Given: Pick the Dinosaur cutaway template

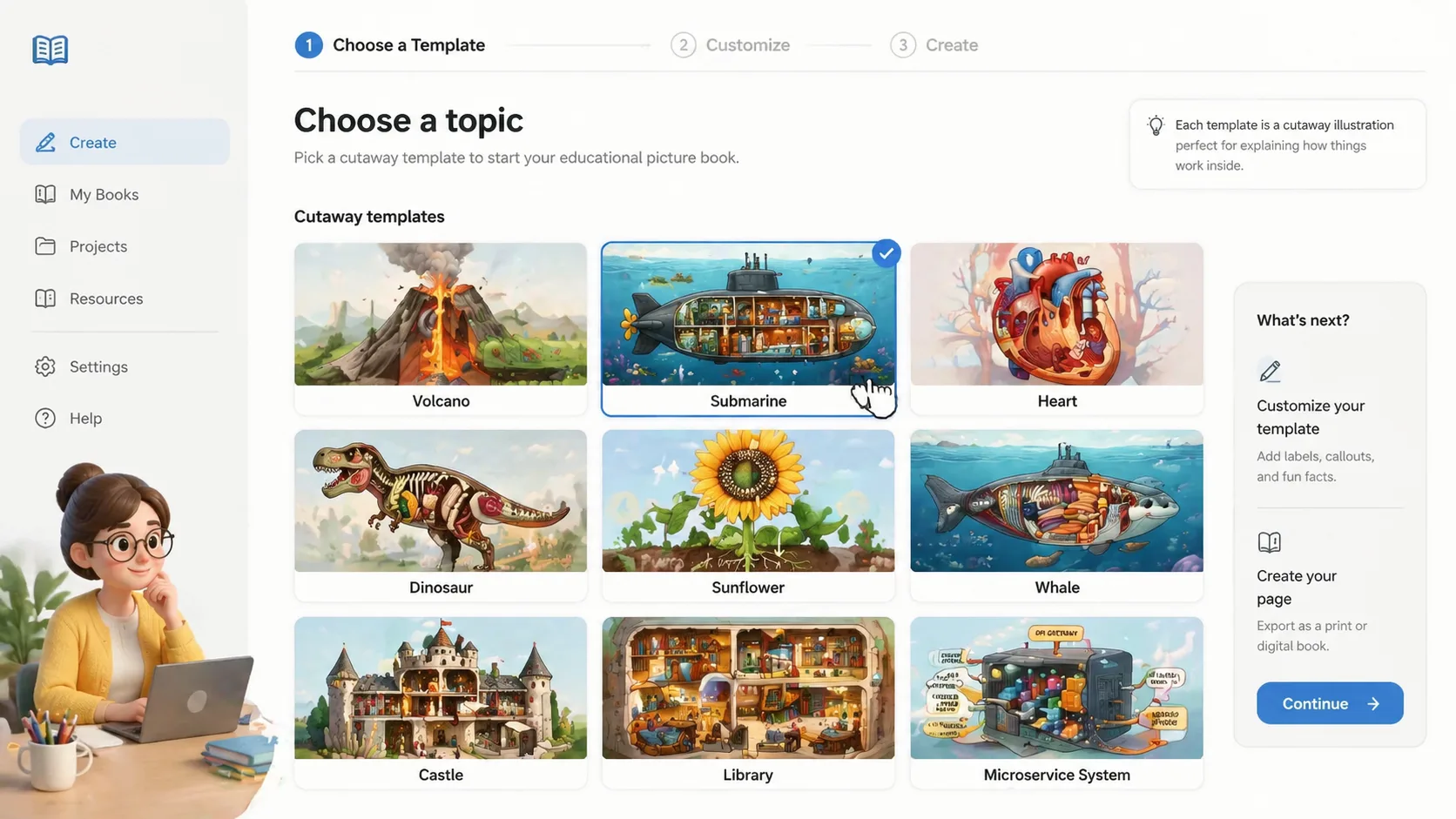Looking at the screenshot, I should tap(441, 515).
